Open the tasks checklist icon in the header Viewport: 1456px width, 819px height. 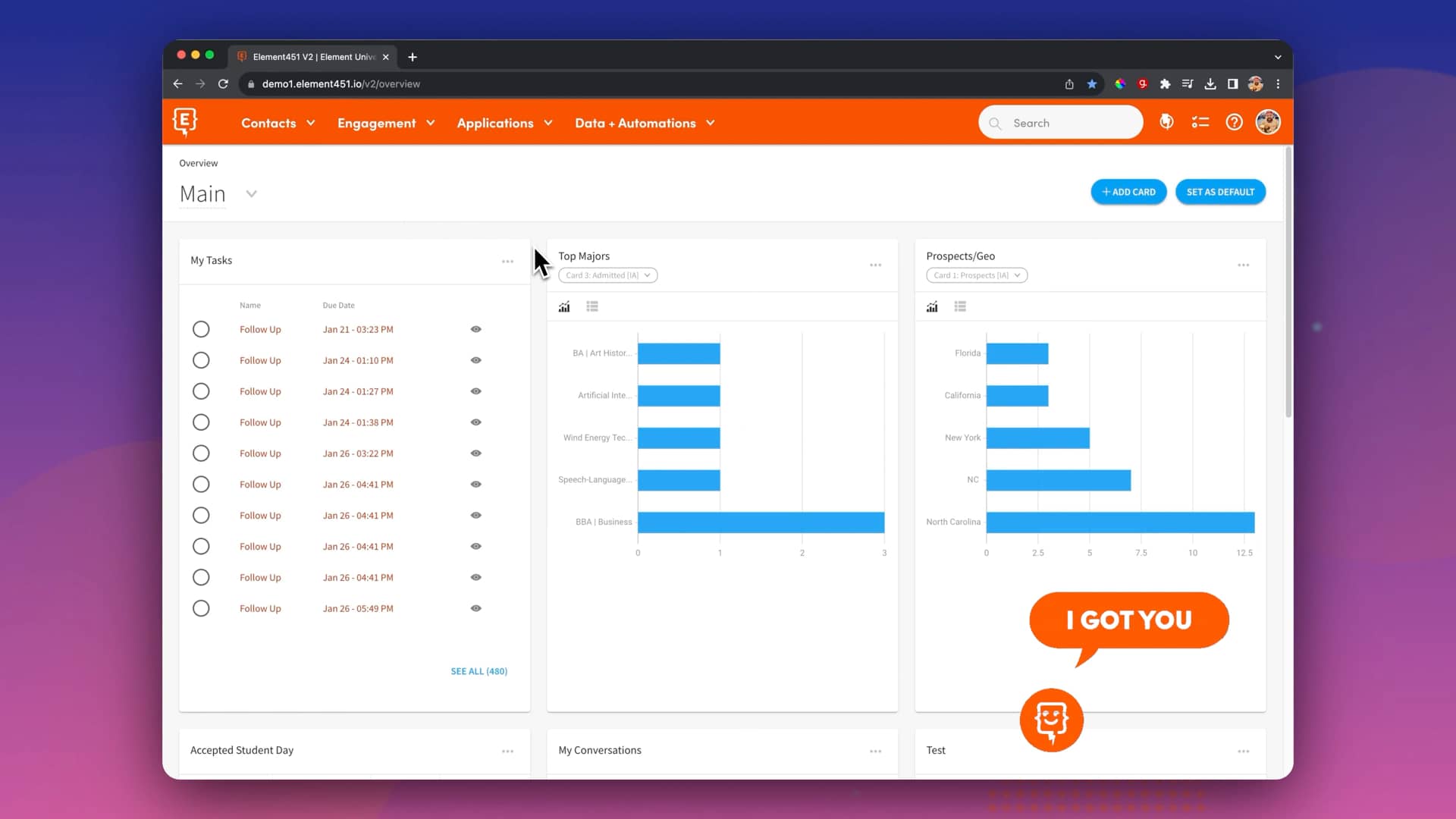(1200, 121)
